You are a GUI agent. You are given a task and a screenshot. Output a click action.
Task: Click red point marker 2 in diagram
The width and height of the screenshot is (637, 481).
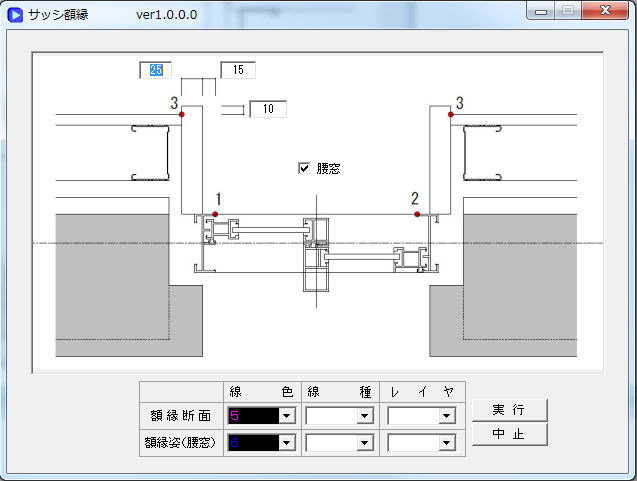click(417, 214)
